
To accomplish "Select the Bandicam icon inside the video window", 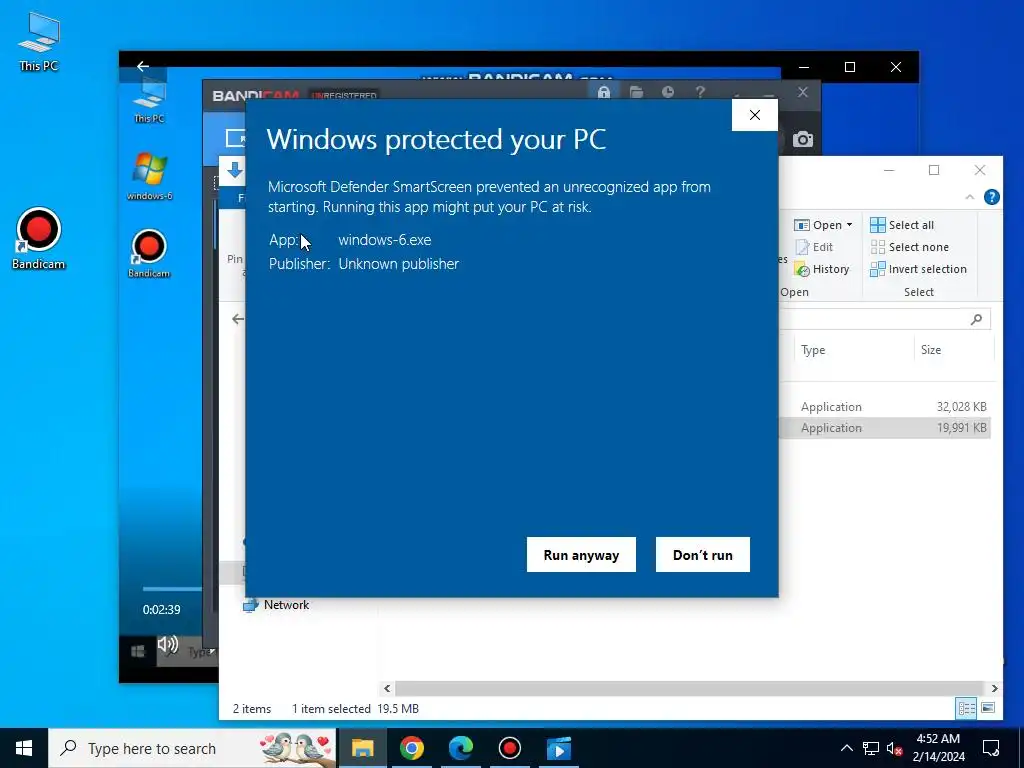I will pyautogui.click(x=149, y=254).
